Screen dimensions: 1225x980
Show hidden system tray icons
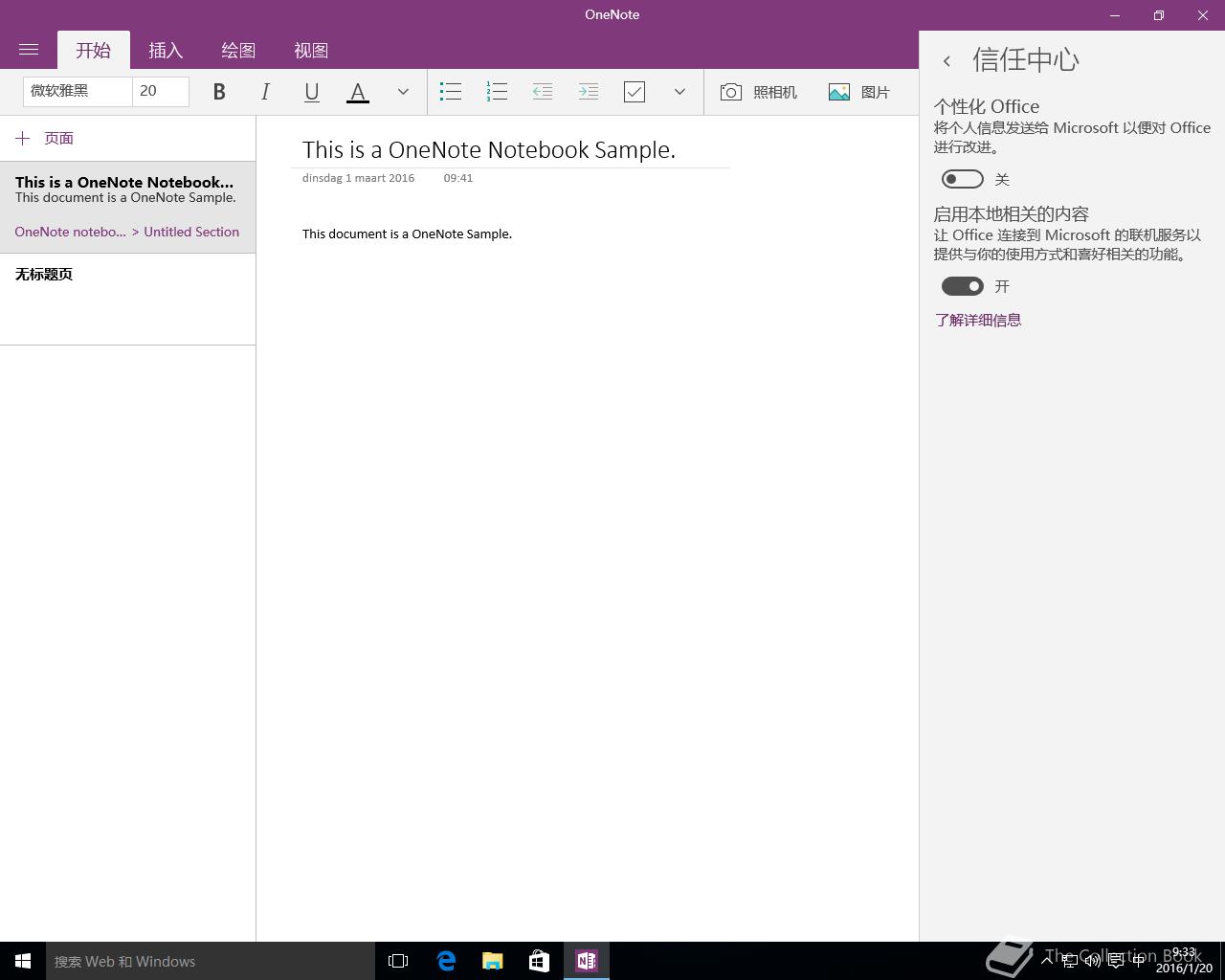(1048, 960)
